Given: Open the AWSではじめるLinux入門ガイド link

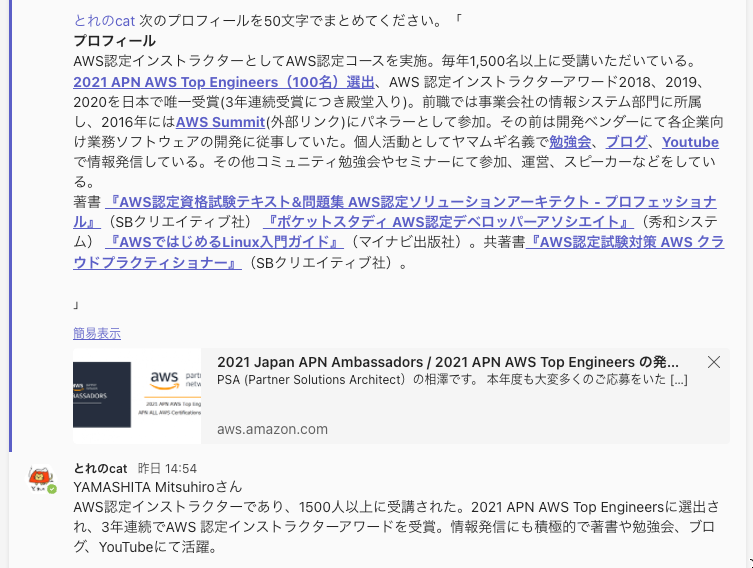Looking at the screenshot, I should pyautogui.click(x=224, y=242).
